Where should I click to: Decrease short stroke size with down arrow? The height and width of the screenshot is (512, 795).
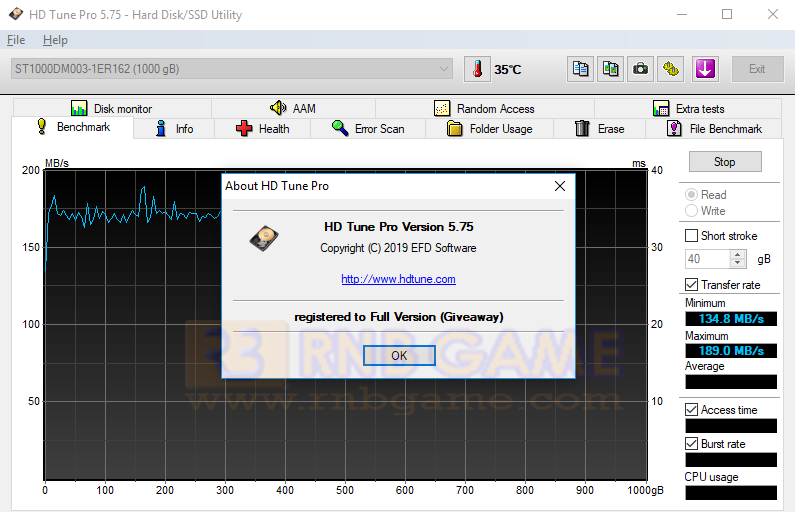(x=738, y=263)
